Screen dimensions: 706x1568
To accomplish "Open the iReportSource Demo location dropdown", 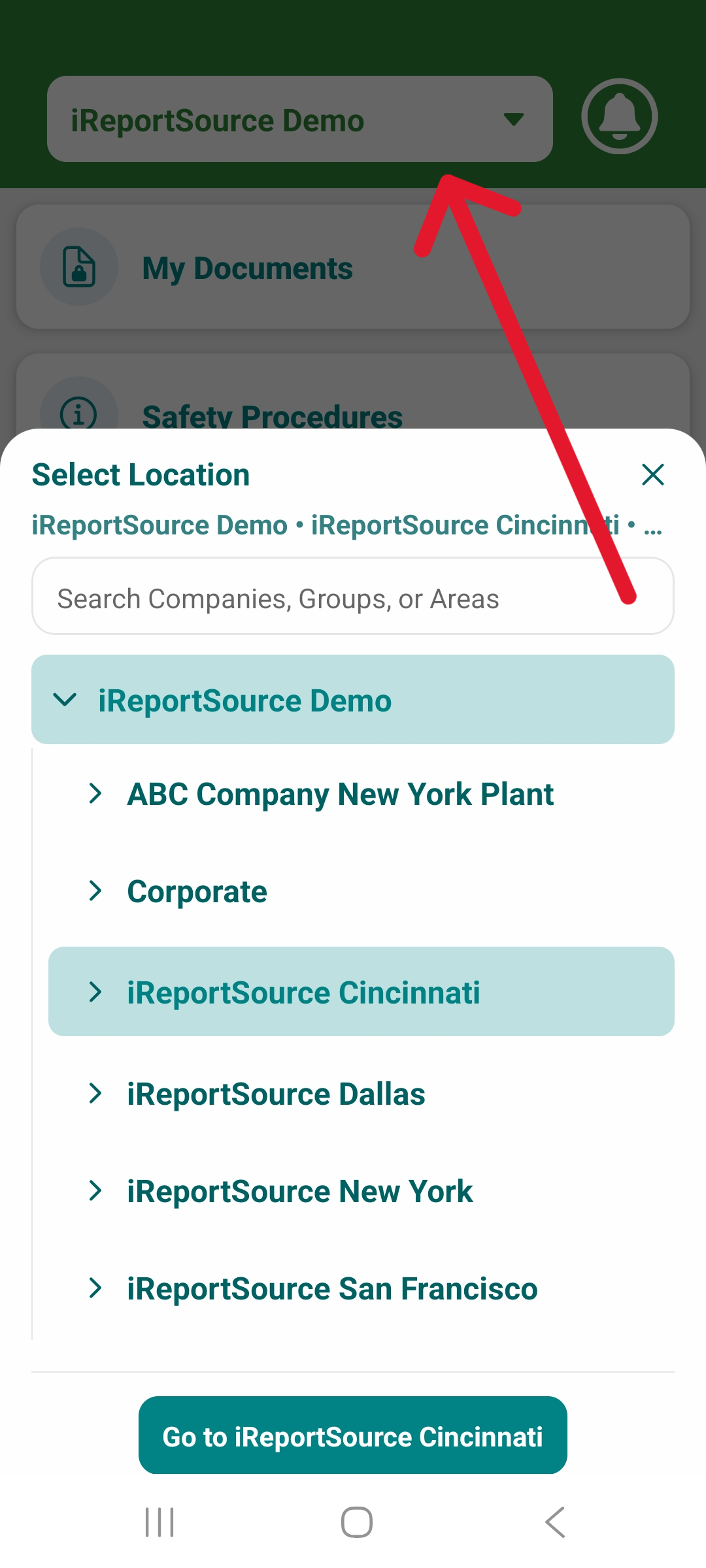I will pyautogui.click(x=300, y=119).
